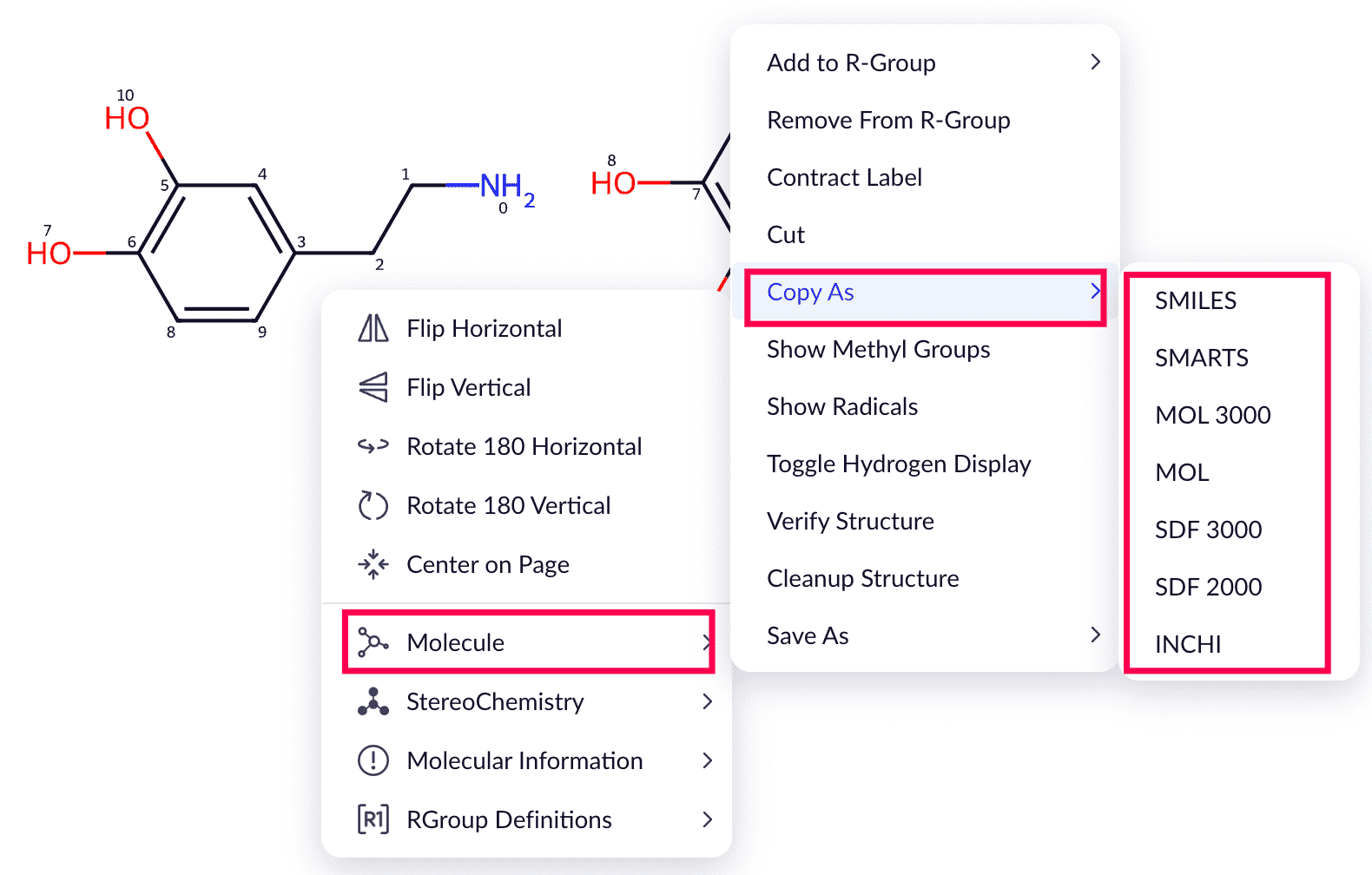Select the blue NH2 atom label
This screenshot has height=875, width=1372.
[505, 186]
